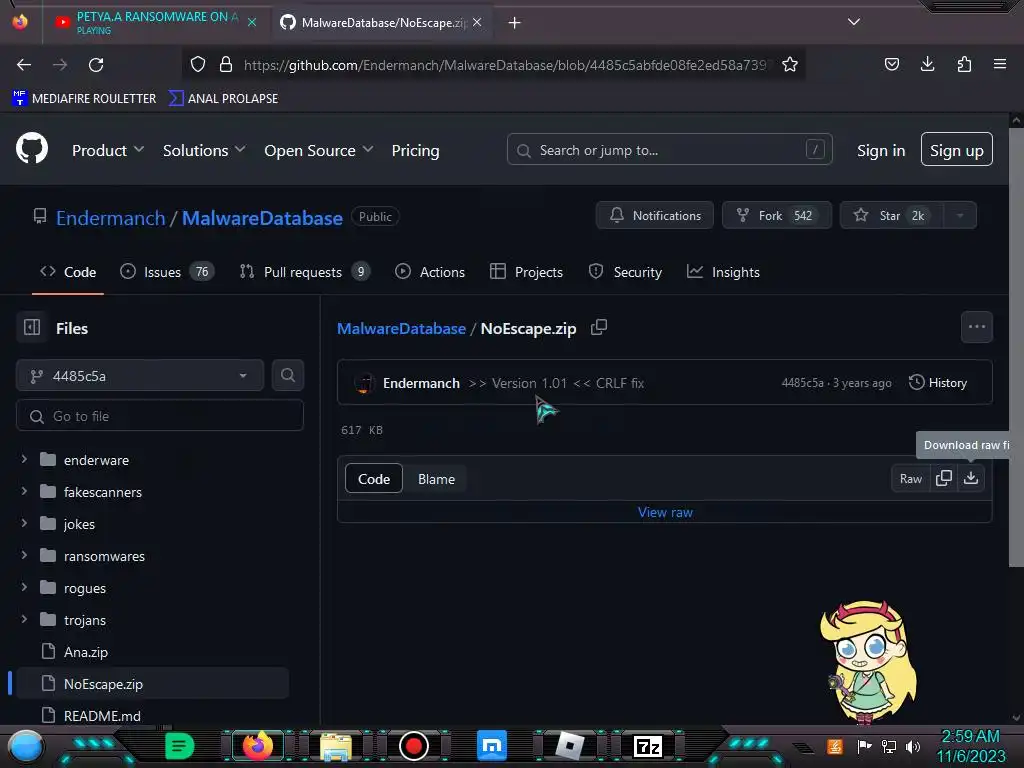Click volume speaker icon in system tray
The width and height of the screenshot is (1024, 768).
(914, 746)
